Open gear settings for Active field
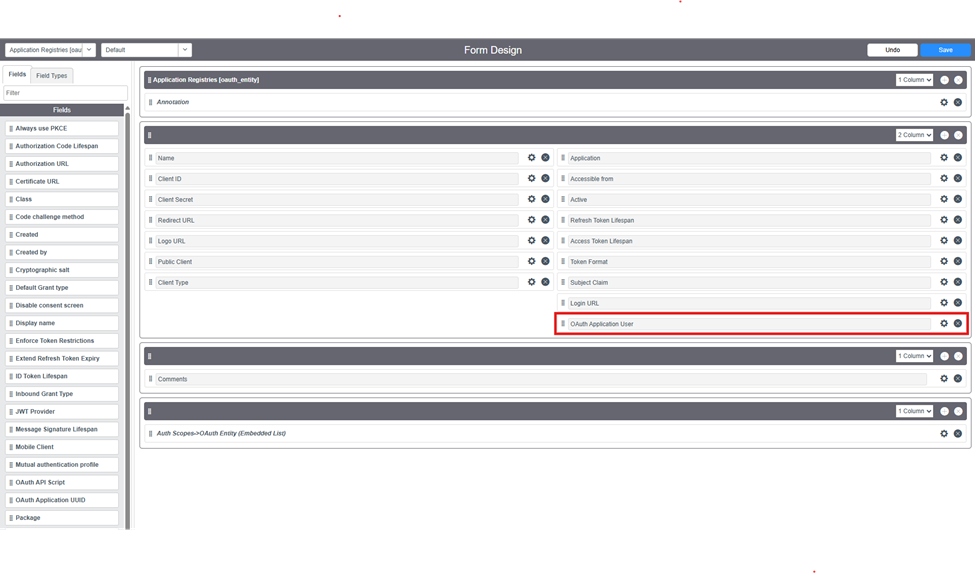 [944, 199]
